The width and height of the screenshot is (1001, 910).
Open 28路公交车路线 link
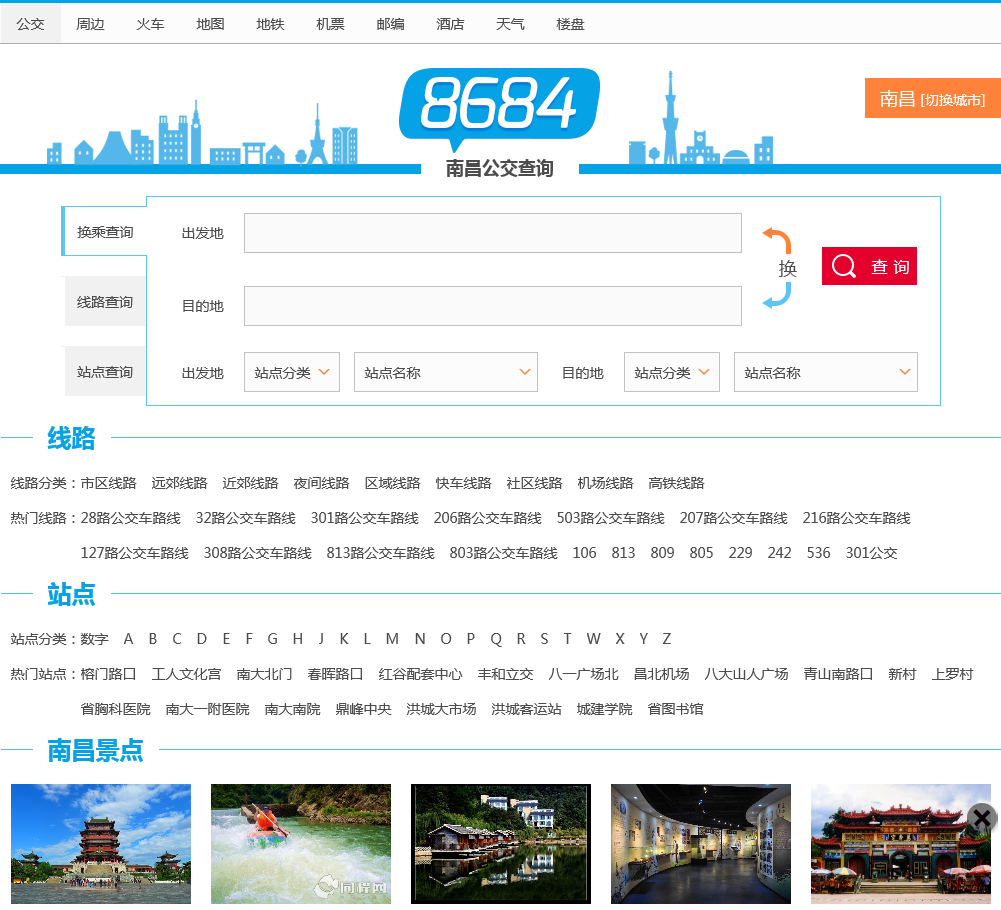tap(131, 518)
